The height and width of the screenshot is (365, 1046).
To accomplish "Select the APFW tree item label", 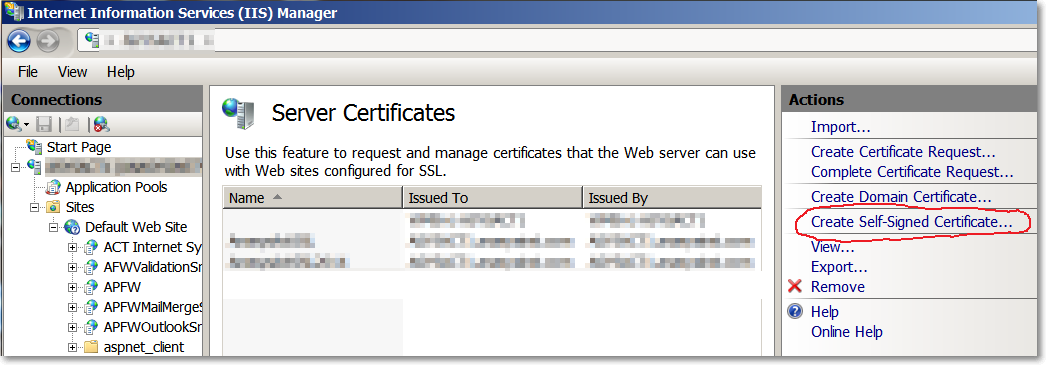I will tap(122, 288).
